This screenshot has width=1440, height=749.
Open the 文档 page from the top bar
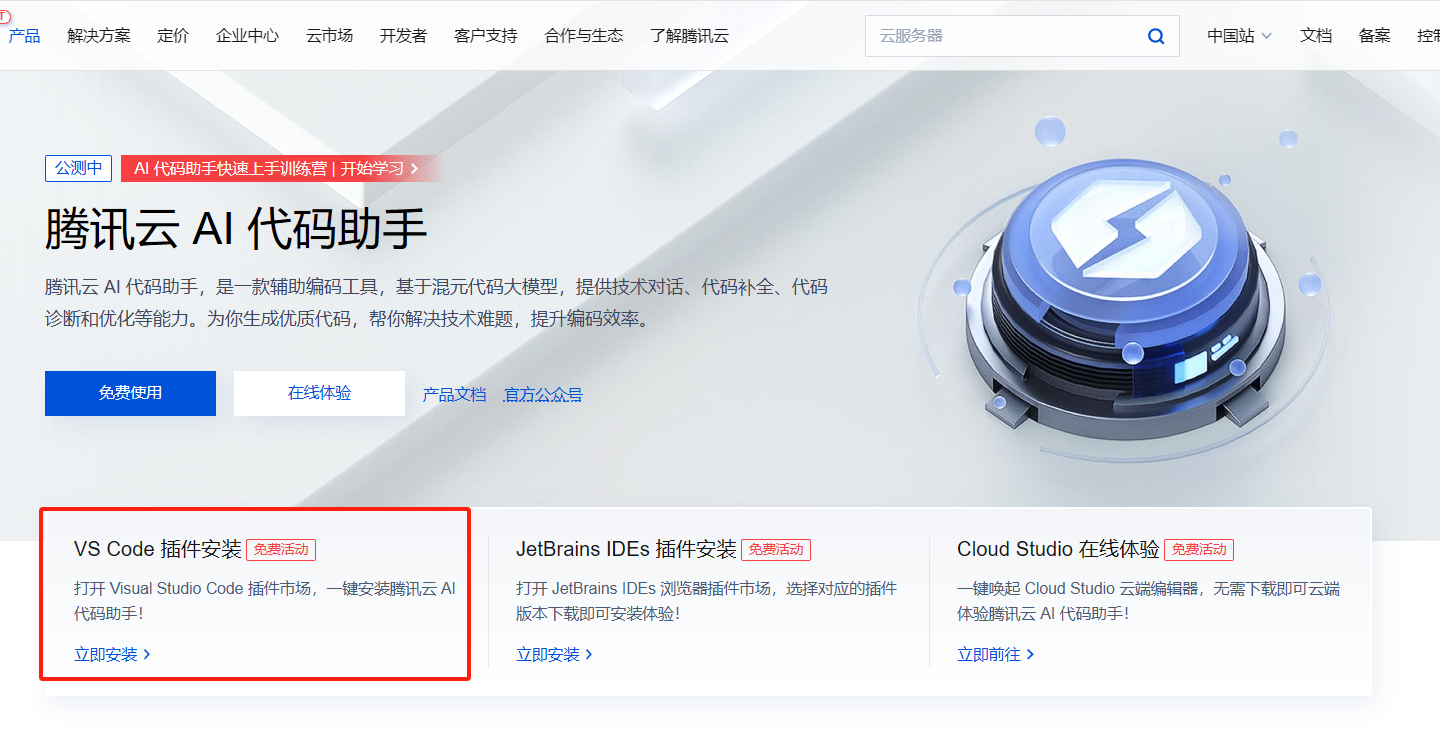point(1316,35)
